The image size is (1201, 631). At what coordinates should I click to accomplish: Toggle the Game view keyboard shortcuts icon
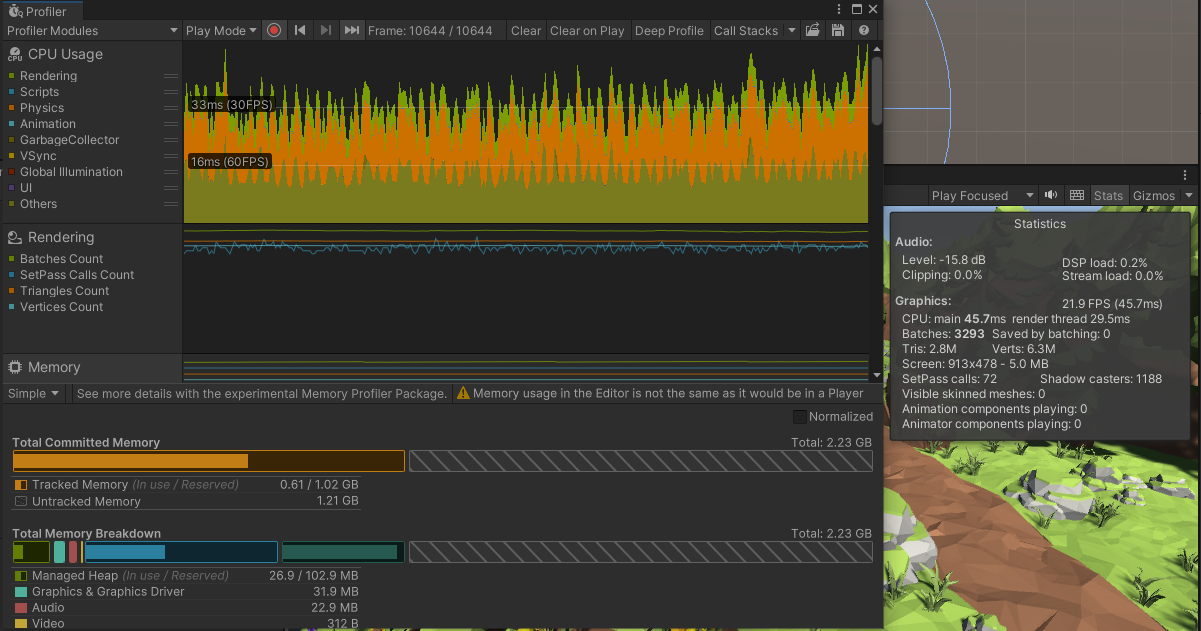(1077, 195)
